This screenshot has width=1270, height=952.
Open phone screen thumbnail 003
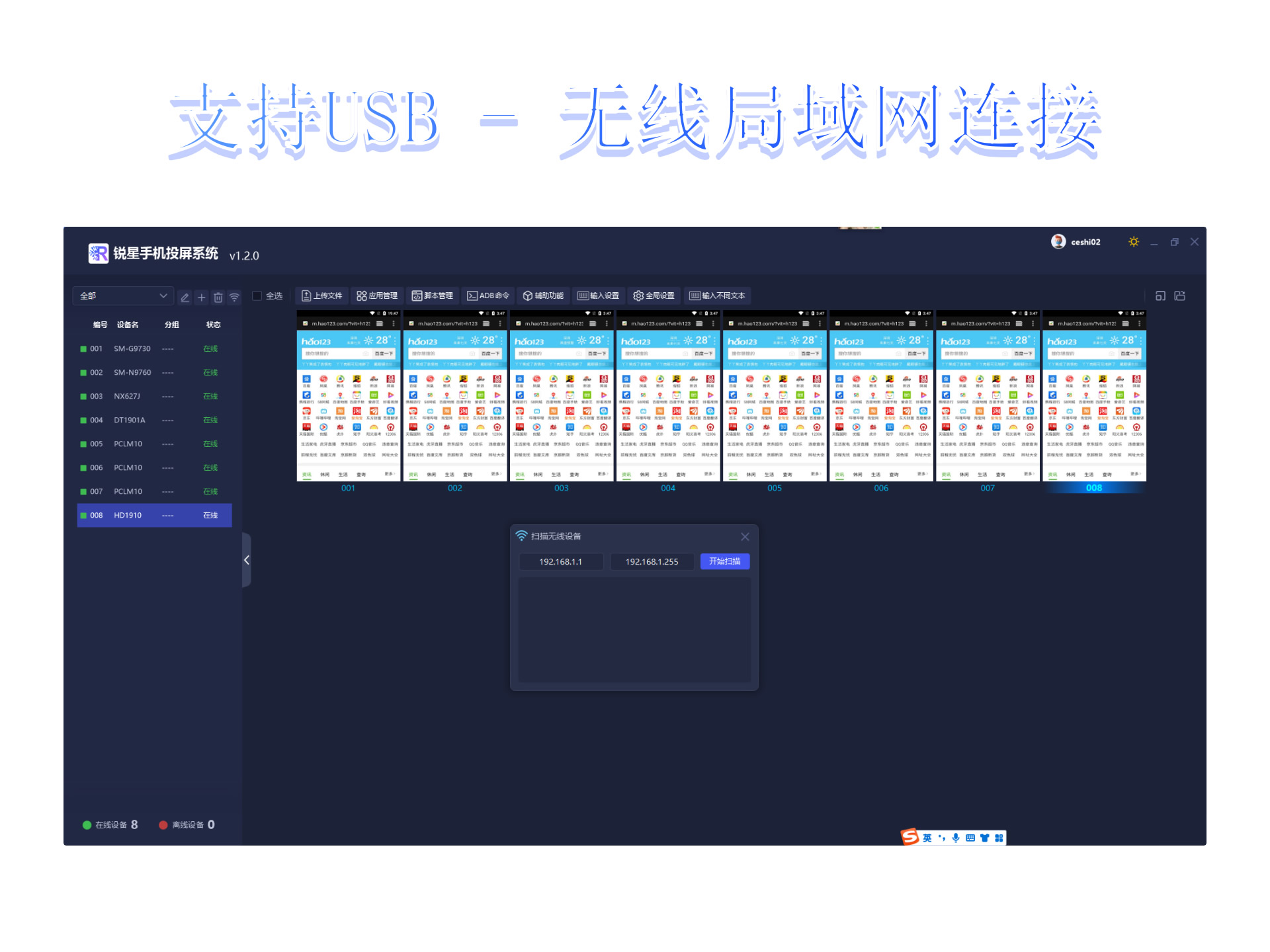pos(562,395)
